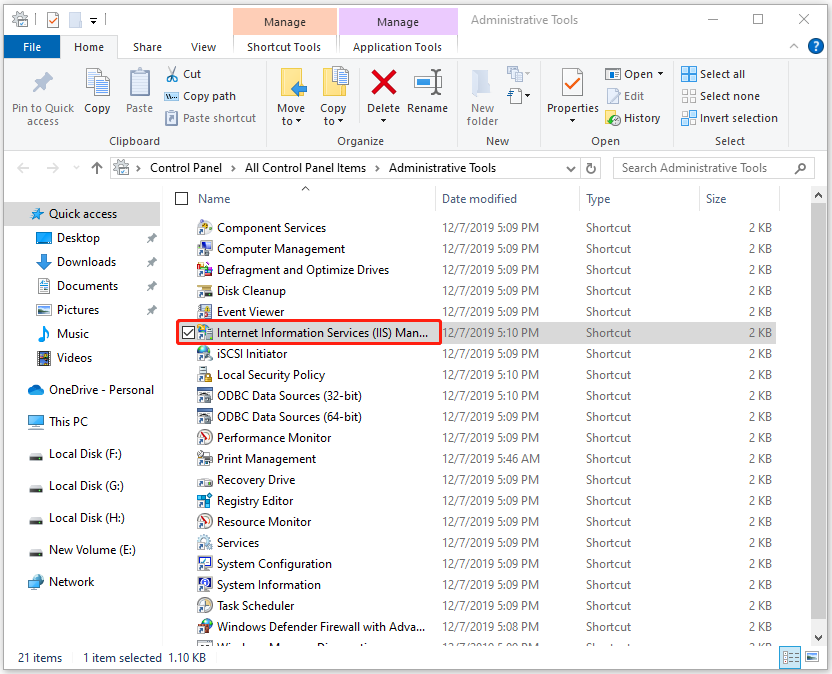Click the Edit icon in Open group

[x=613, y=96]
